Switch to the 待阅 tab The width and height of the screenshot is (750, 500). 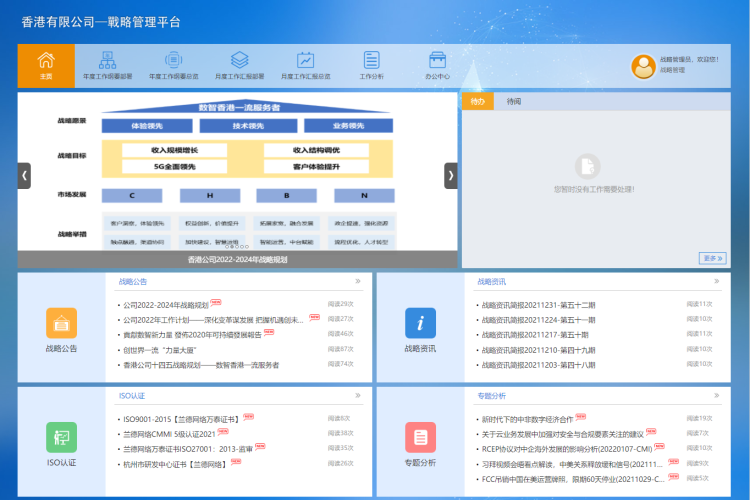(x=514, y=102)
